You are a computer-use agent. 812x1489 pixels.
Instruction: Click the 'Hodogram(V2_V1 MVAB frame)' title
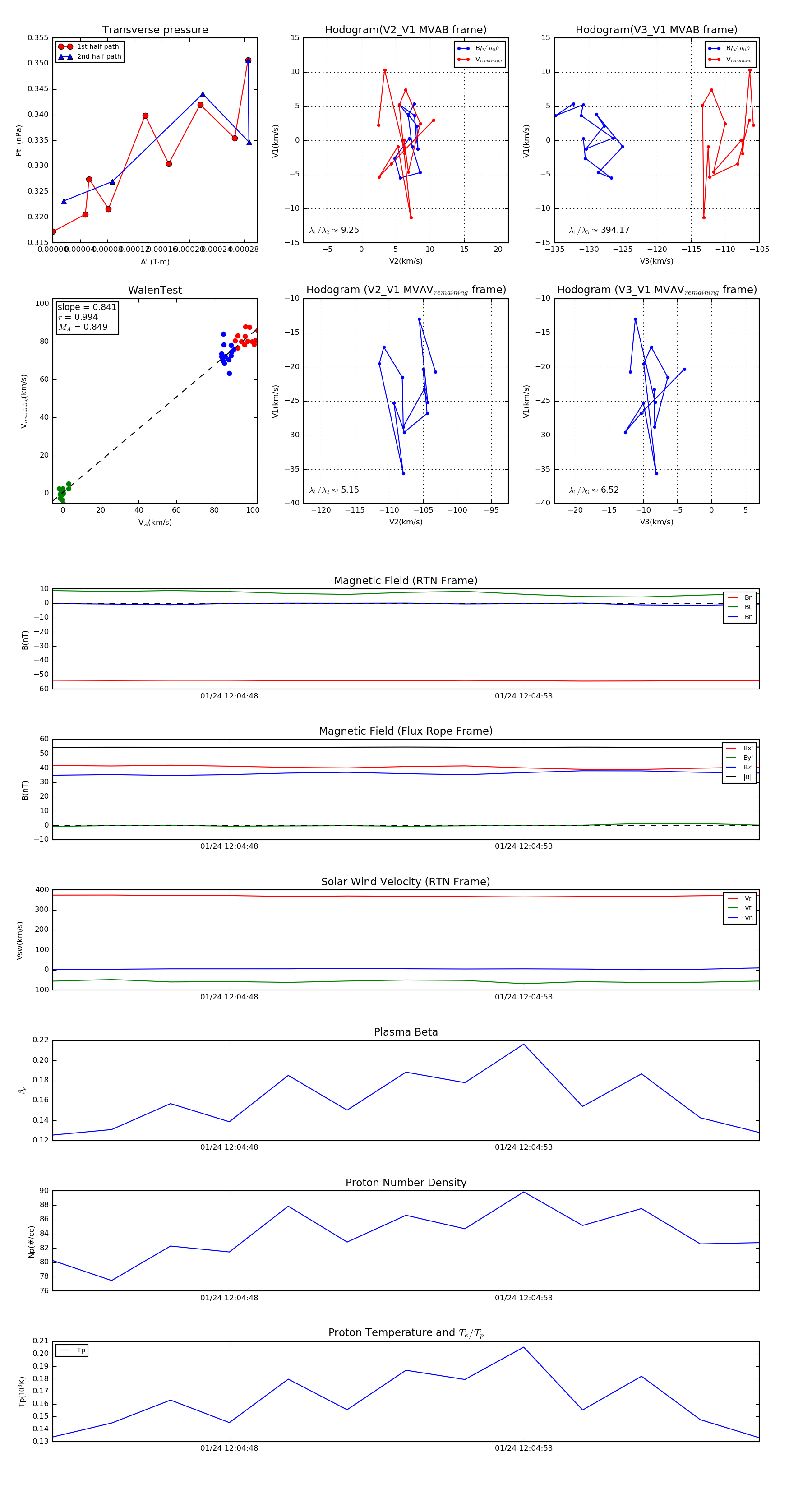406,30
